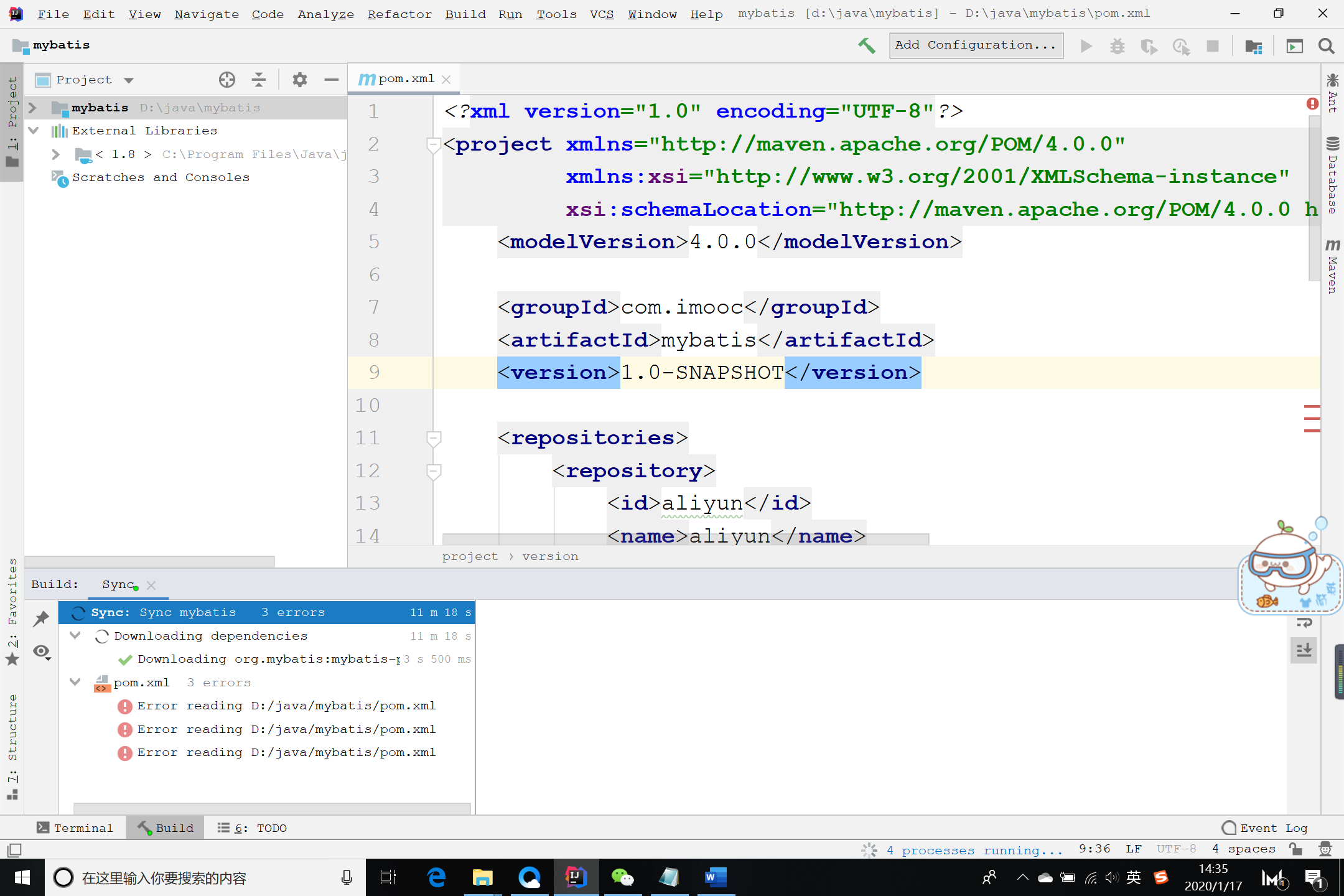Open WeChat from taskbar
1344x896 pixels.
[x=622, y=877]
